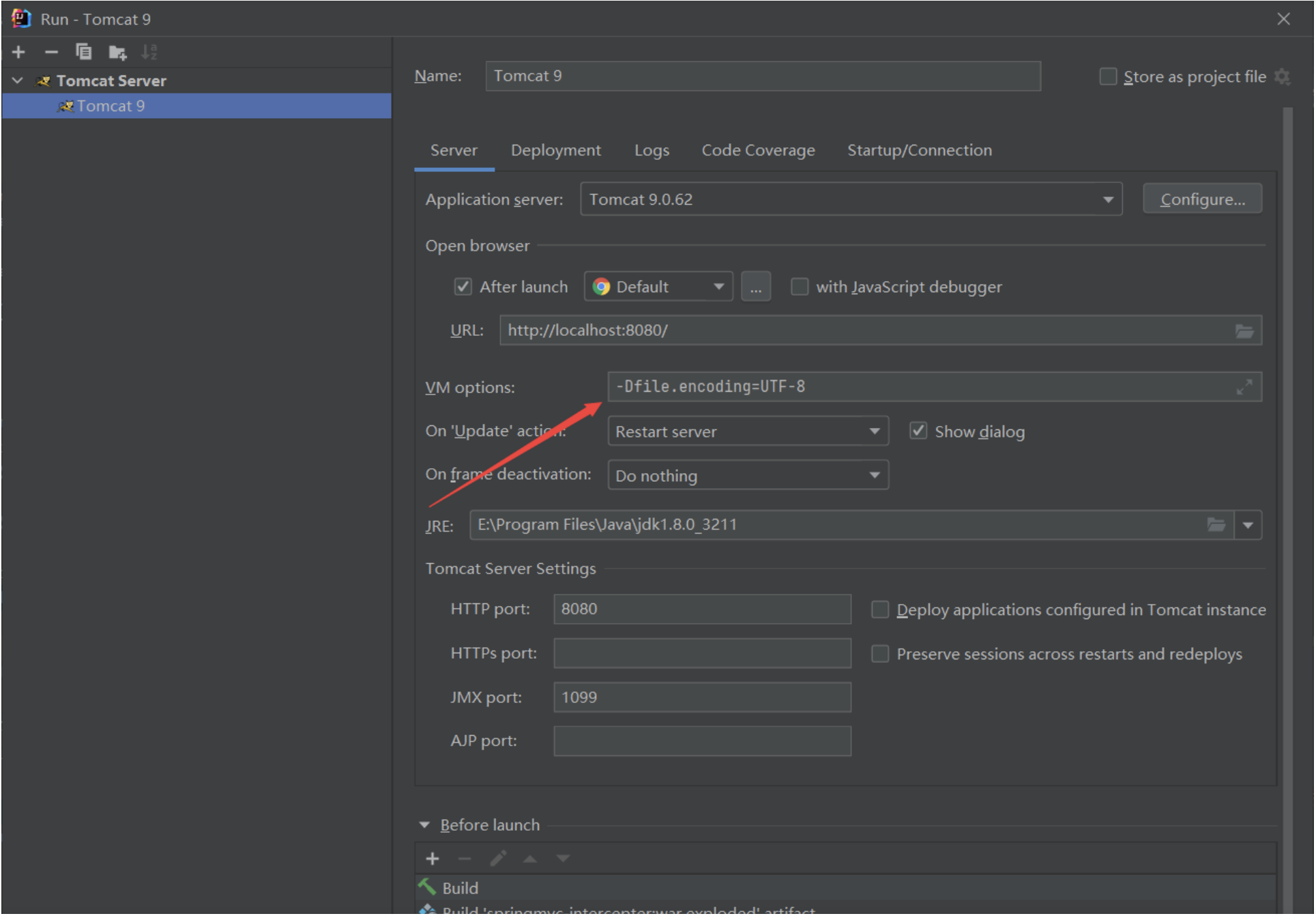Collapse the Tomcat Server tree node
Viewport: 1316px width, 916px height.
[x=18, y=81]
